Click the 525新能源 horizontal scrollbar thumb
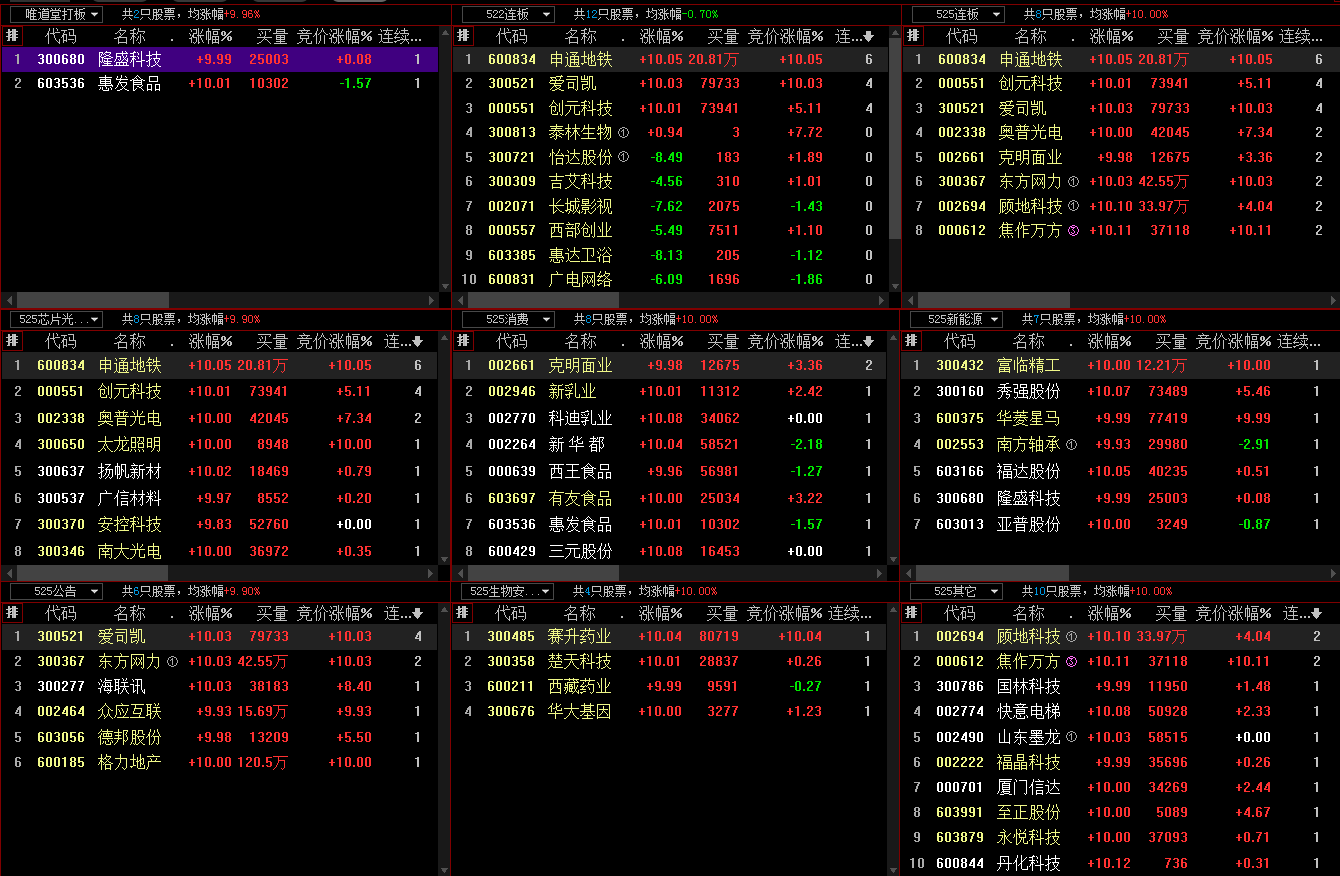 [992, 573]
